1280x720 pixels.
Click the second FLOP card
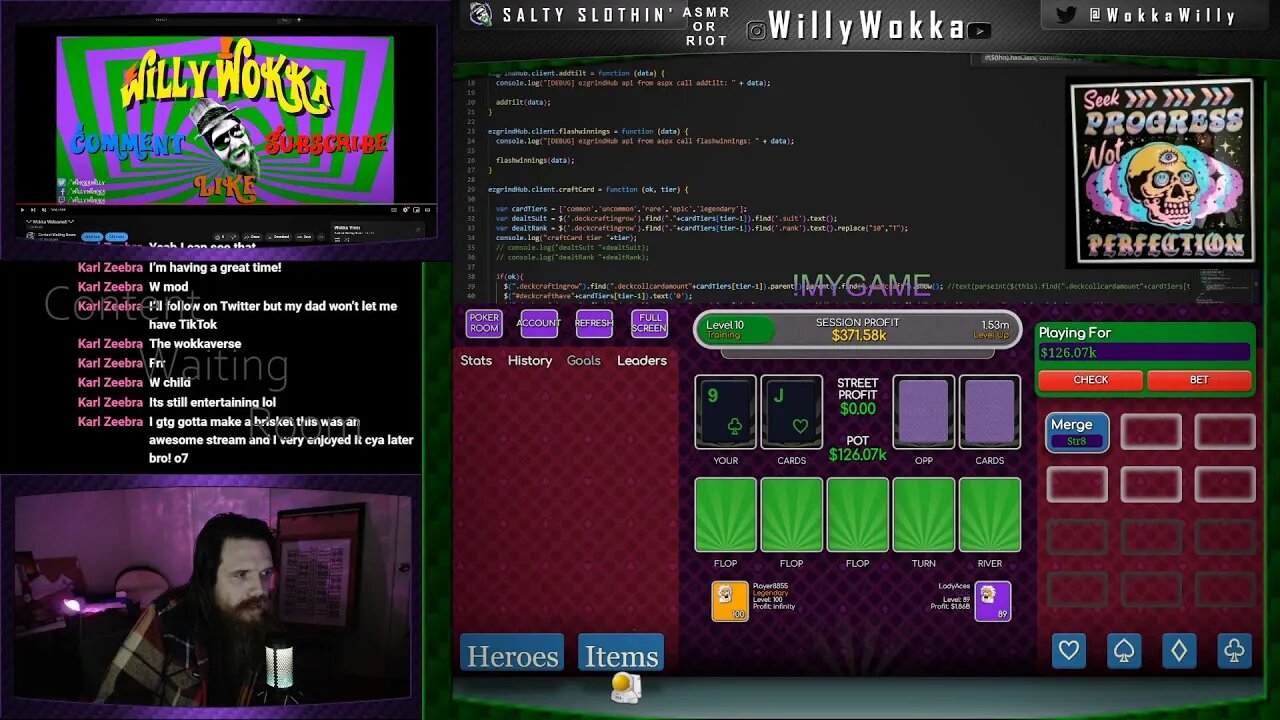(792, 515)
